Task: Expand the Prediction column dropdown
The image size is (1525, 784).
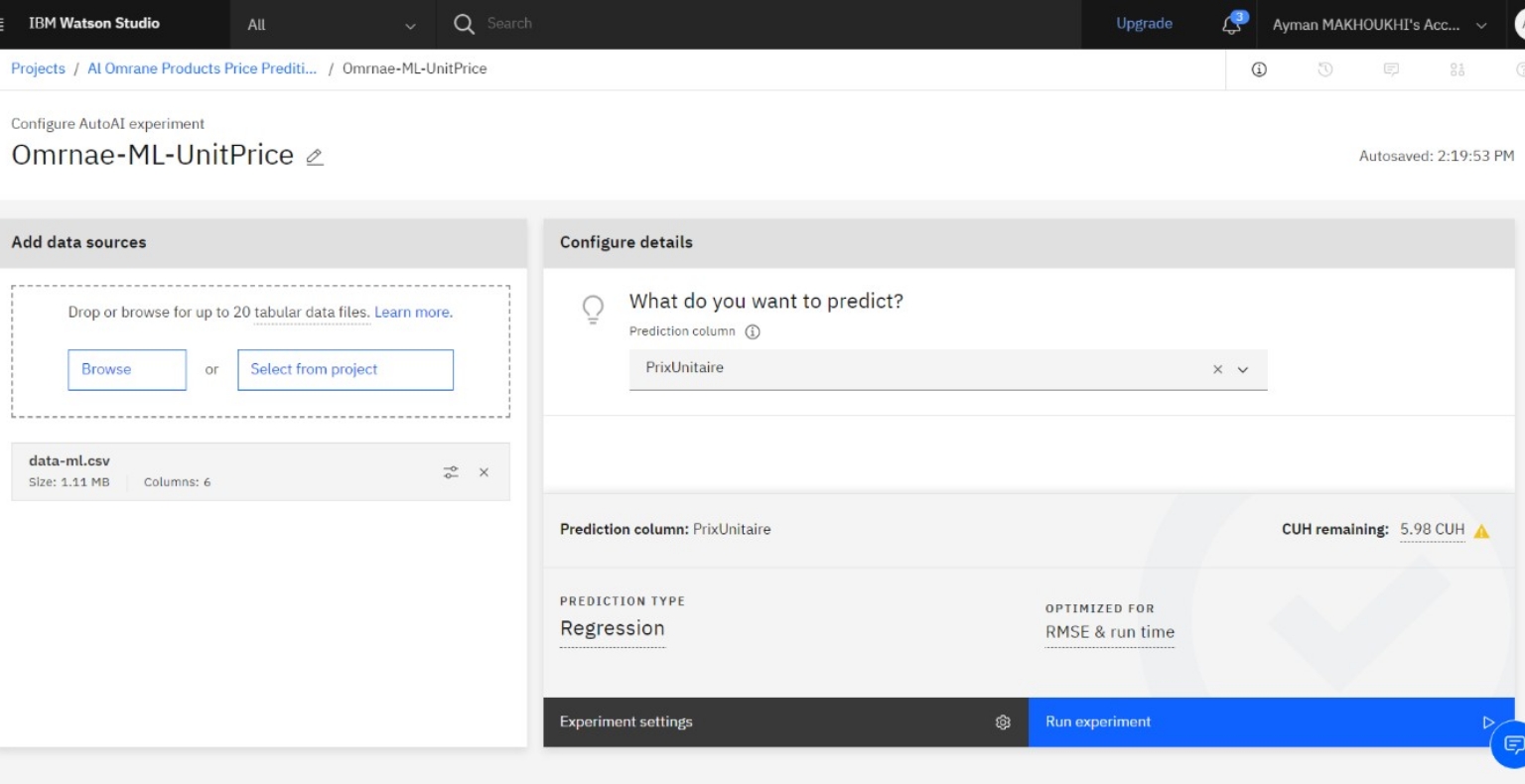Action: (x=1243, y=369)
